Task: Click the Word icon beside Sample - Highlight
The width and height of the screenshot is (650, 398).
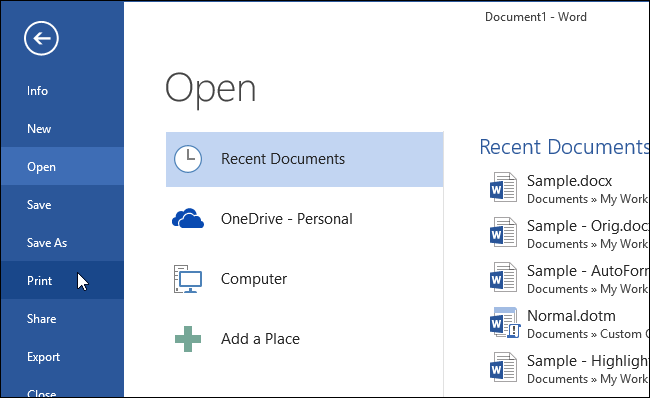Action: click(503, 367)
